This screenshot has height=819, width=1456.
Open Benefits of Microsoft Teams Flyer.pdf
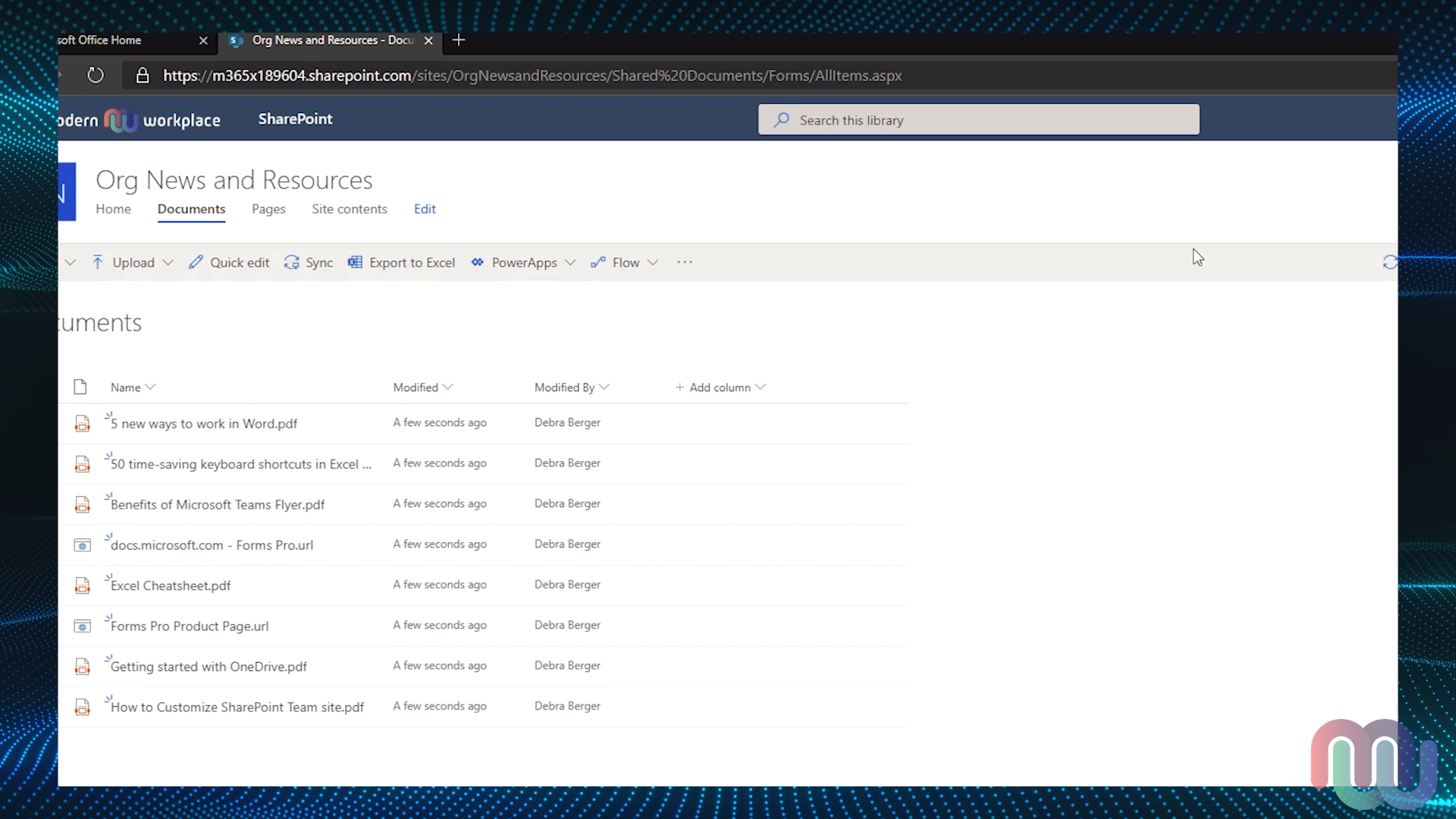click(x=218, y=505)
